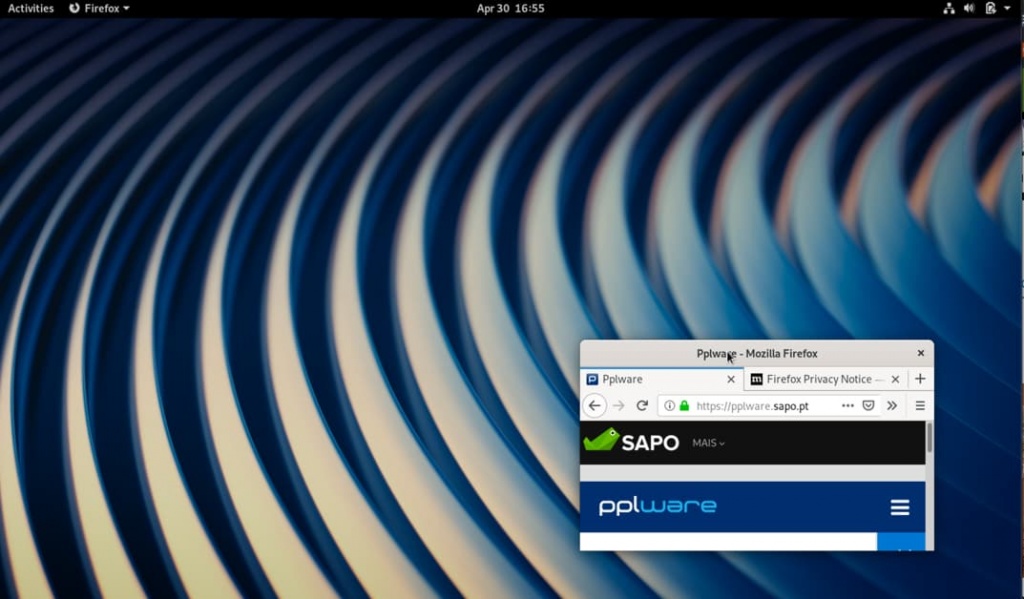Click the pplware site logo

(658, 506)
